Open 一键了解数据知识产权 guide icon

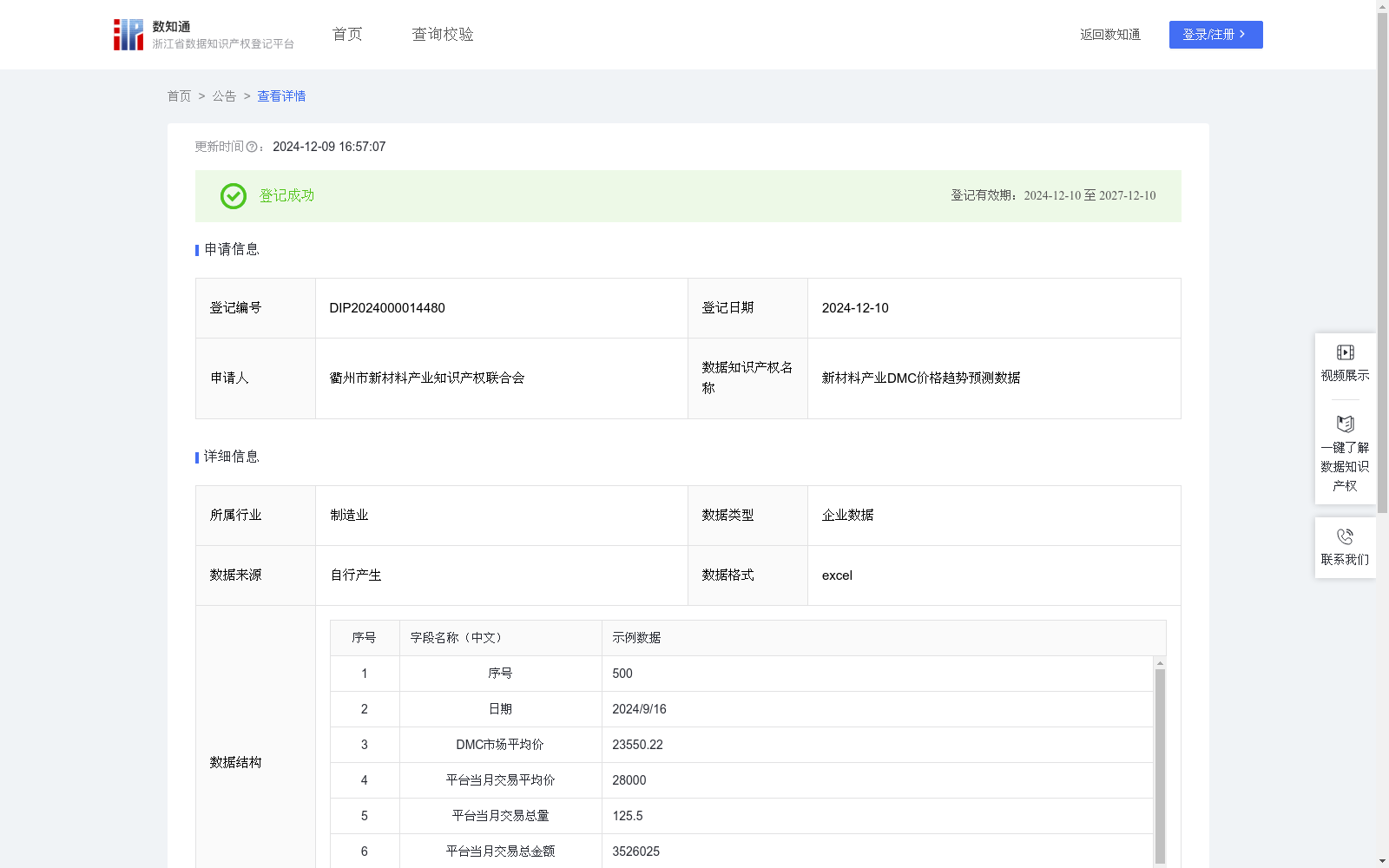[x=1345, y=424]
